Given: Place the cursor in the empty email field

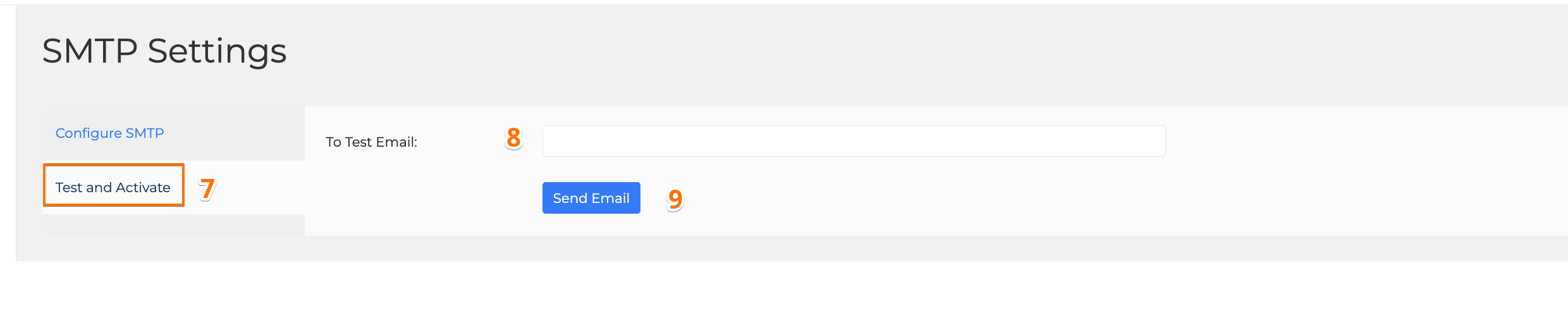Looking at the screenshot, I should (x=854, y=141).
